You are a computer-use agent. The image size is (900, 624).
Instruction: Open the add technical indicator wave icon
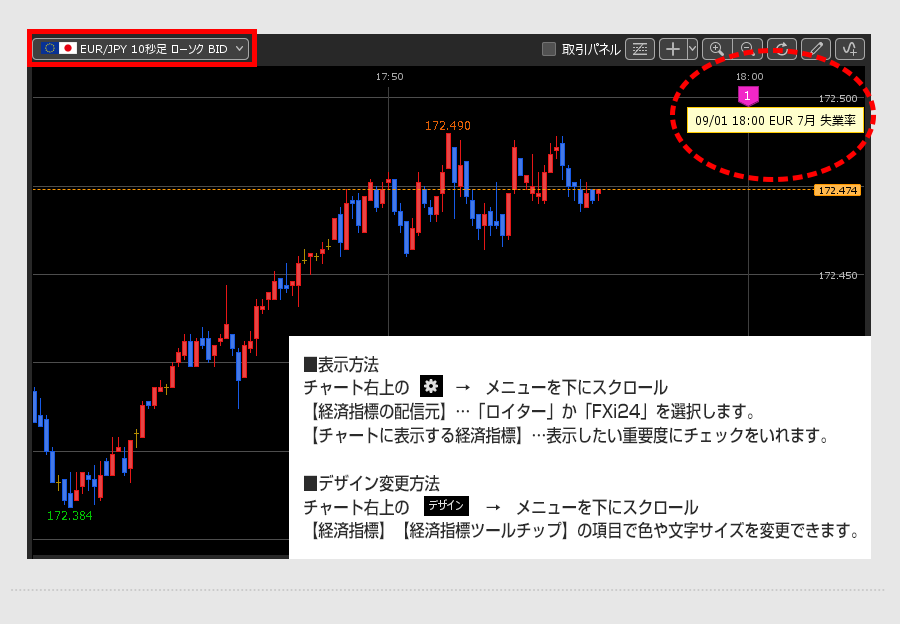[850, 49]
